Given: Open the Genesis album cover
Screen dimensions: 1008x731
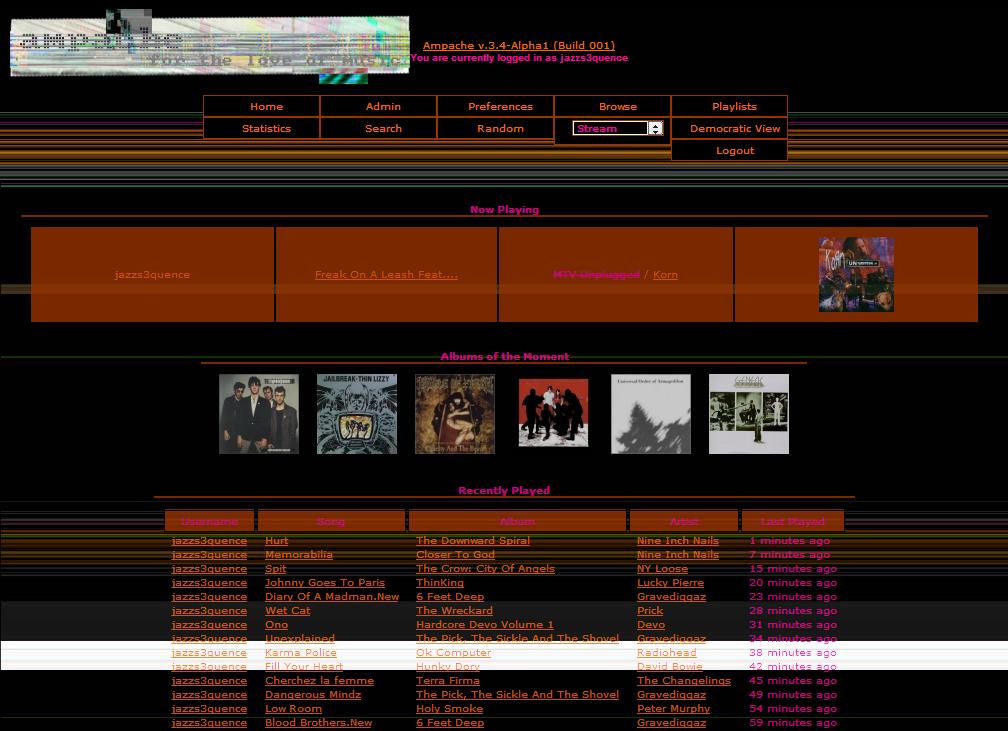Looking at the screenshot, I should [x=749, y=414].
